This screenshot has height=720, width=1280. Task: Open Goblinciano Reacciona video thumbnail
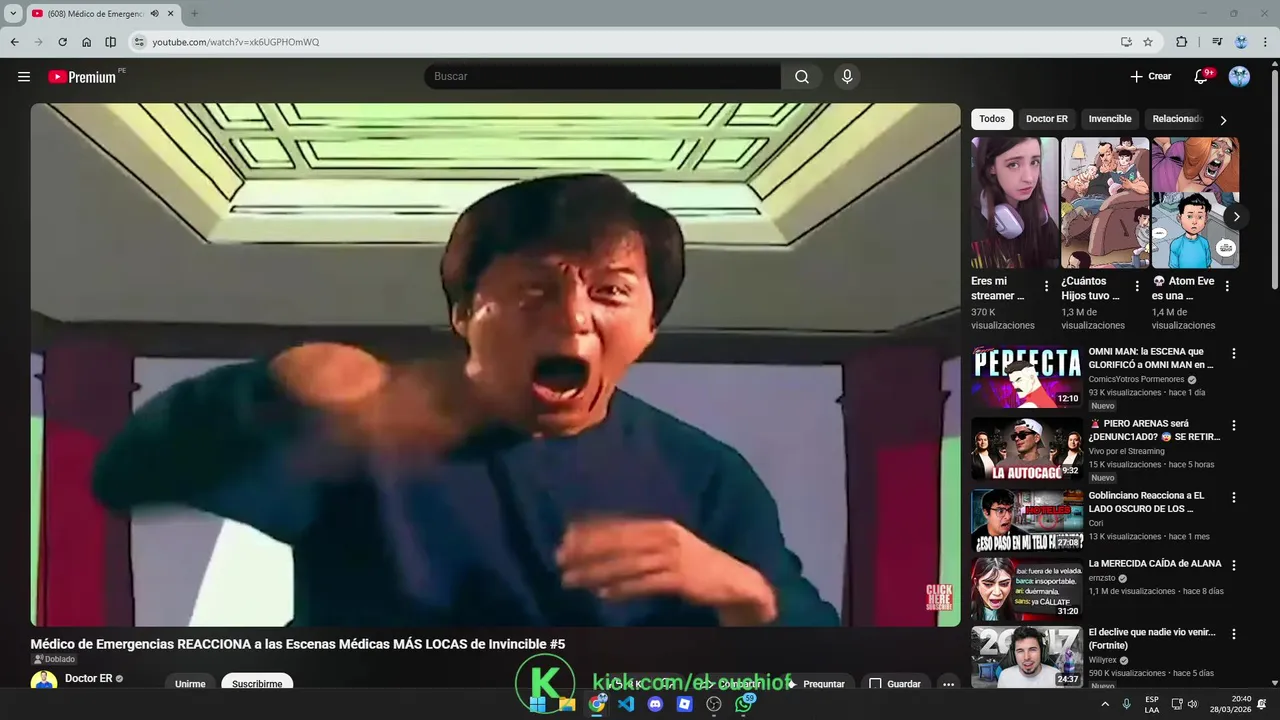tap(1027, 520)
